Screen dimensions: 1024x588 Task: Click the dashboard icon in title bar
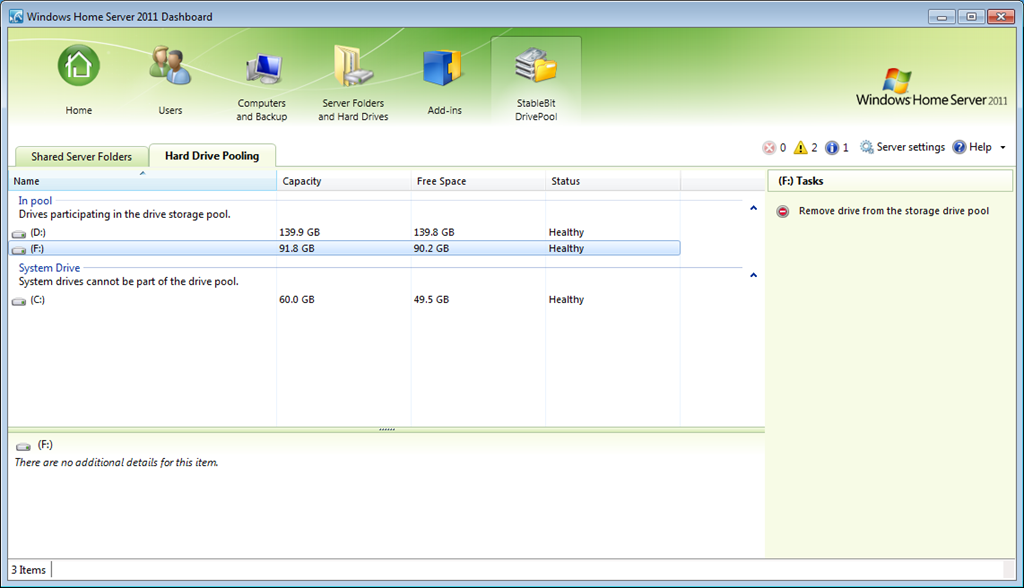[16, 16]
